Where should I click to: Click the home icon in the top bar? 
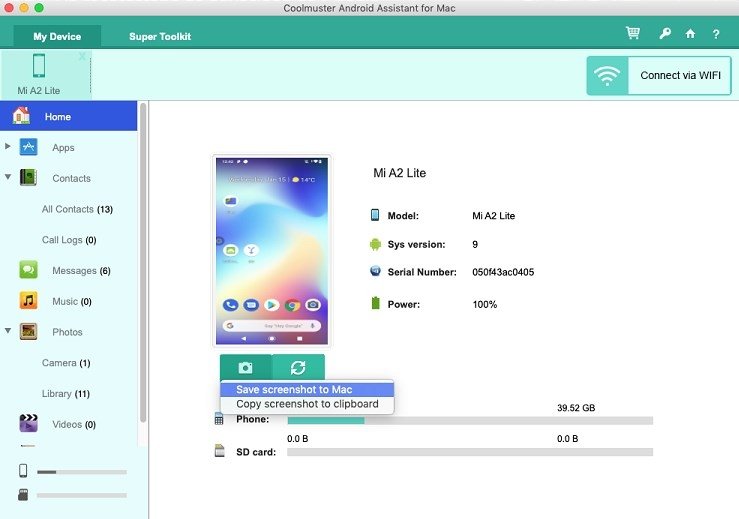[x=690, y=33]
